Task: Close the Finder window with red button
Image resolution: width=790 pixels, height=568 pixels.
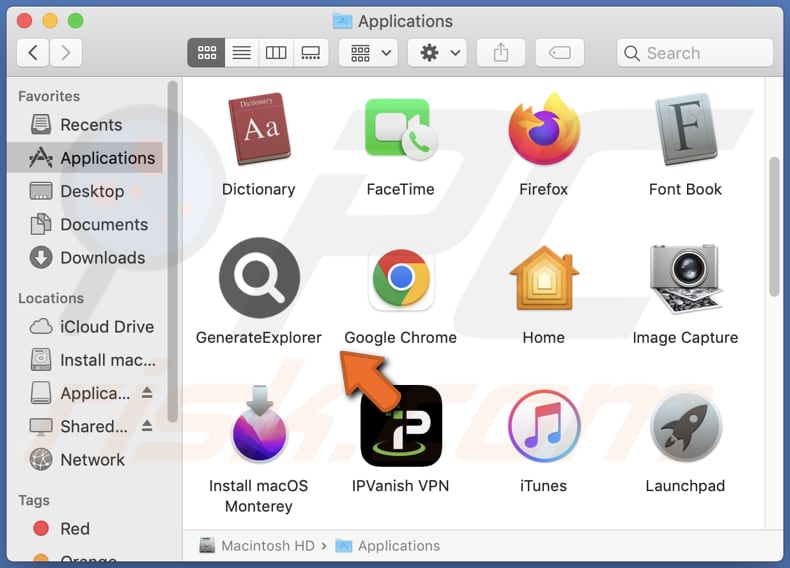Action: [x=24, y=21]
